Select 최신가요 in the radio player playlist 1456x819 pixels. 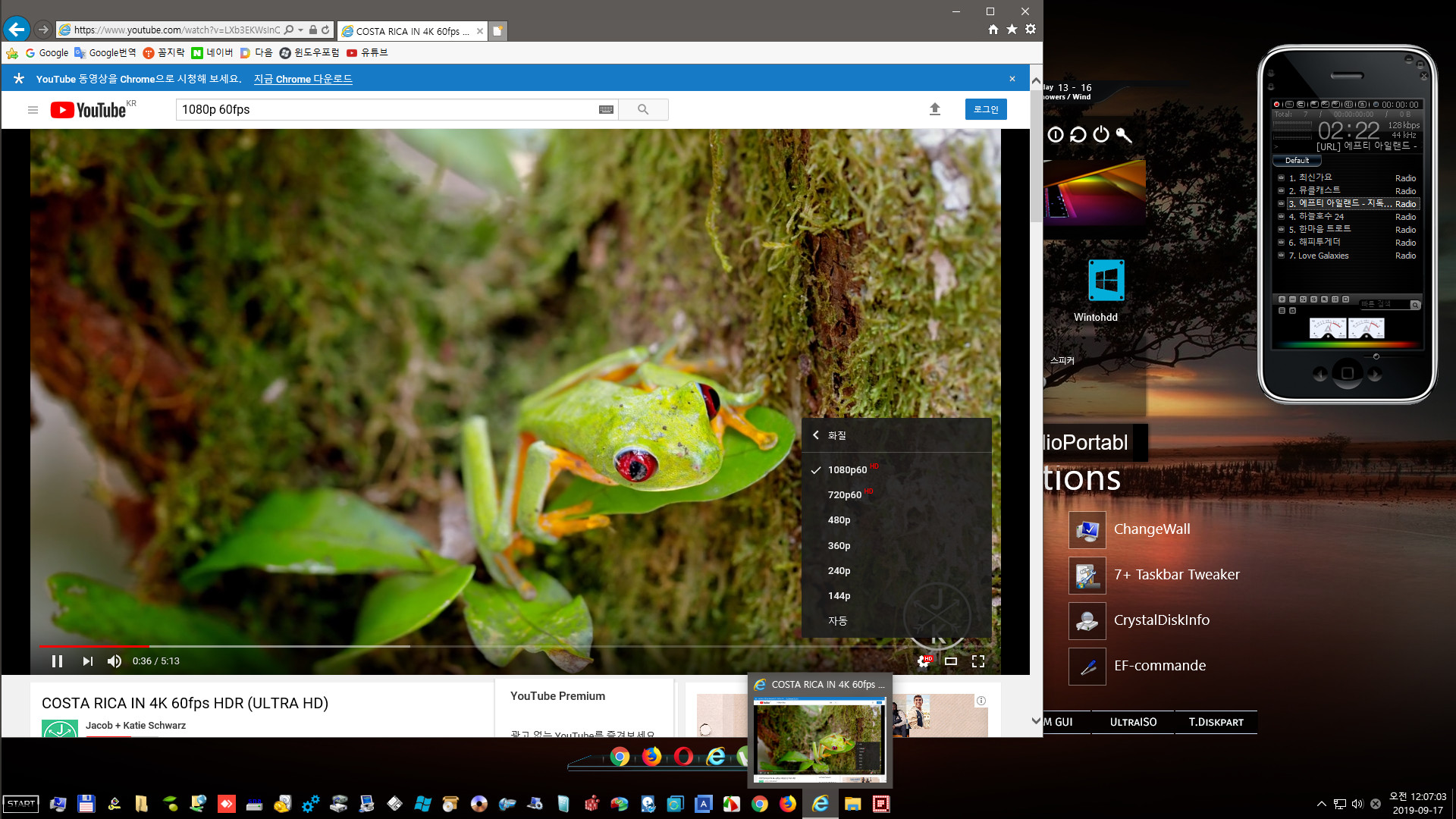tap(1348, 178)
